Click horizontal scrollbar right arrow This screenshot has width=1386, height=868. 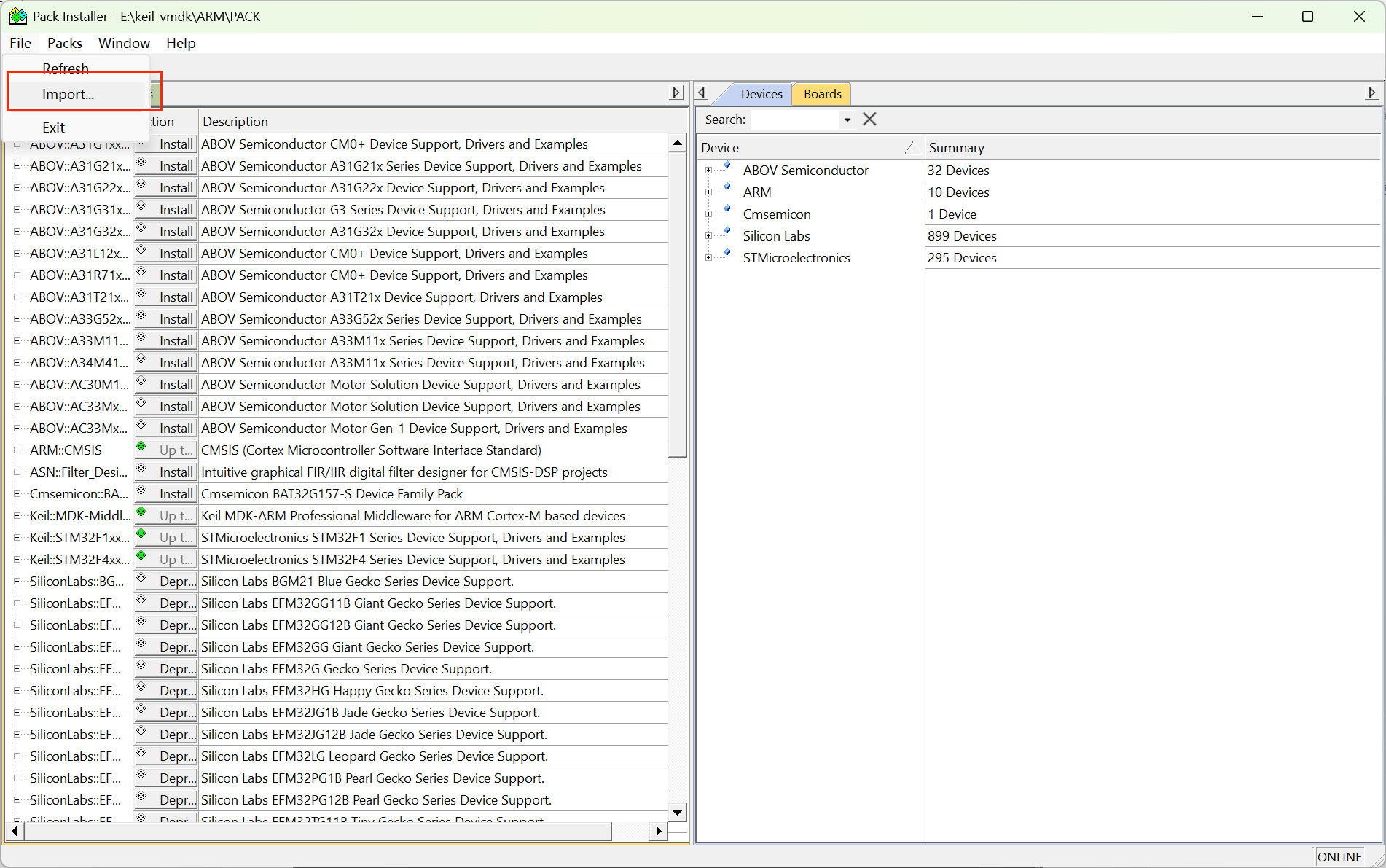659,831
